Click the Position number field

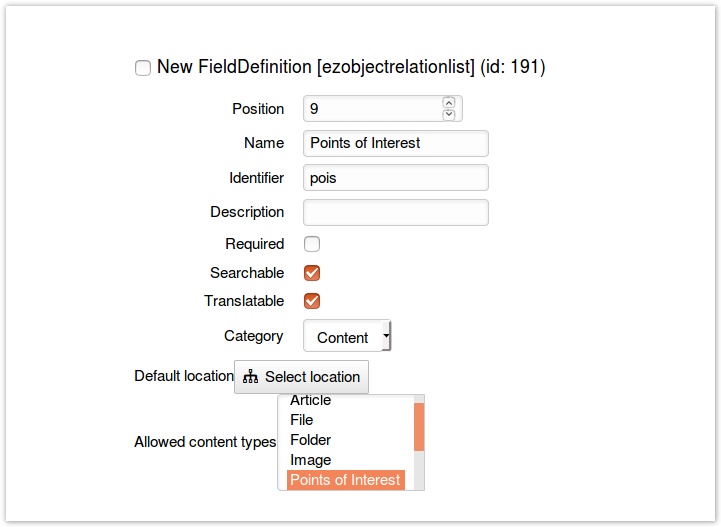point(370,108)
